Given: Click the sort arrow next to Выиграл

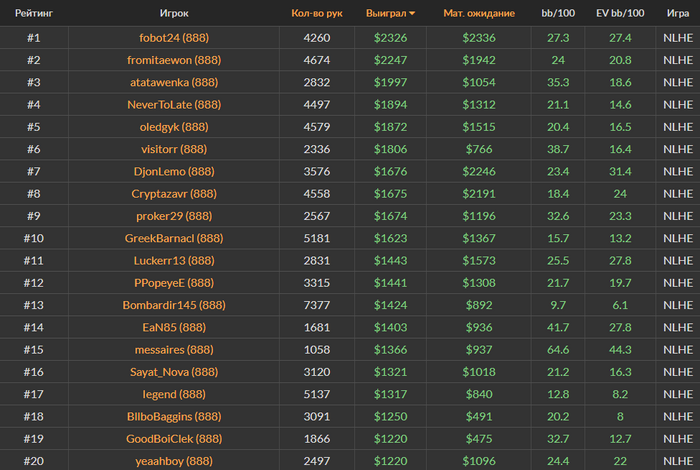Looking at the screenshot, I should tap(412, 13).
